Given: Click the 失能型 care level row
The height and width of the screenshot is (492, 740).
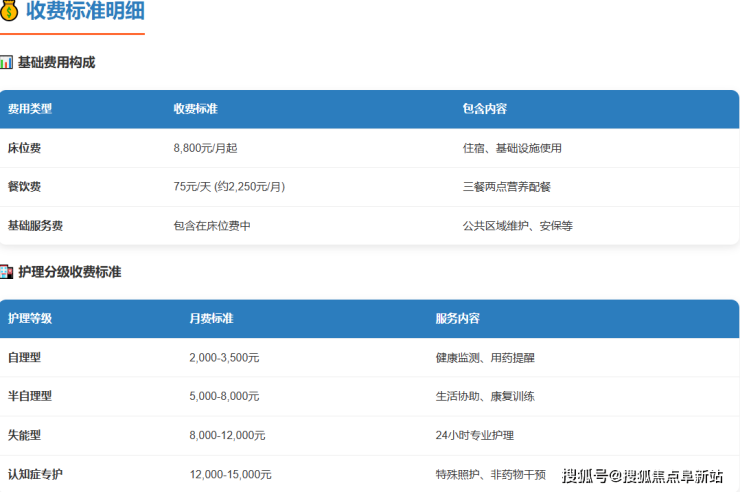Looking at the screenshot, I should (24, 435).
